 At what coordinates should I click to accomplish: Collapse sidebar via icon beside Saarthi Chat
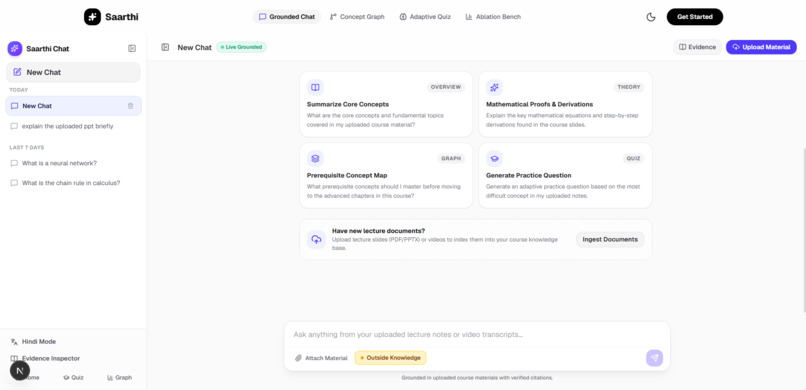(132, 49)
